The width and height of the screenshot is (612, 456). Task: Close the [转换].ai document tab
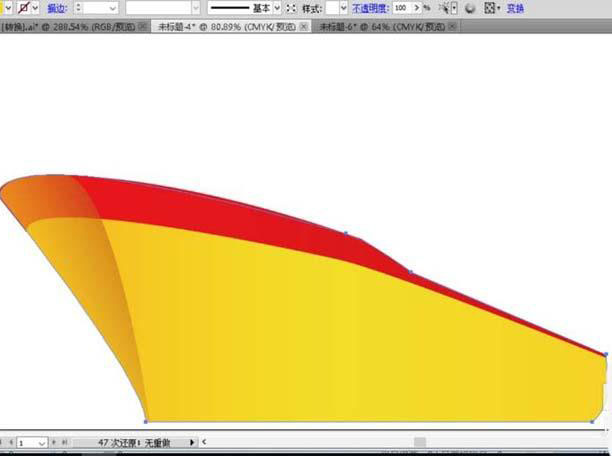143,27
